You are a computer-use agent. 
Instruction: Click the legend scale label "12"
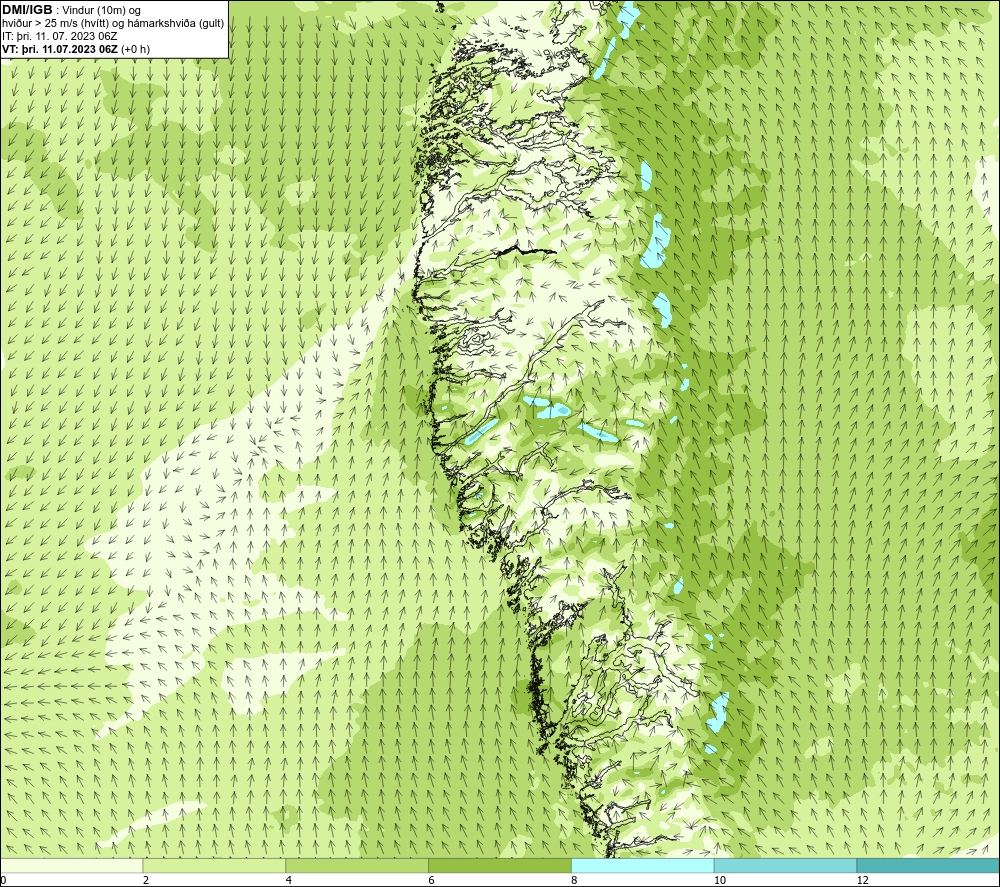[862, 881]
